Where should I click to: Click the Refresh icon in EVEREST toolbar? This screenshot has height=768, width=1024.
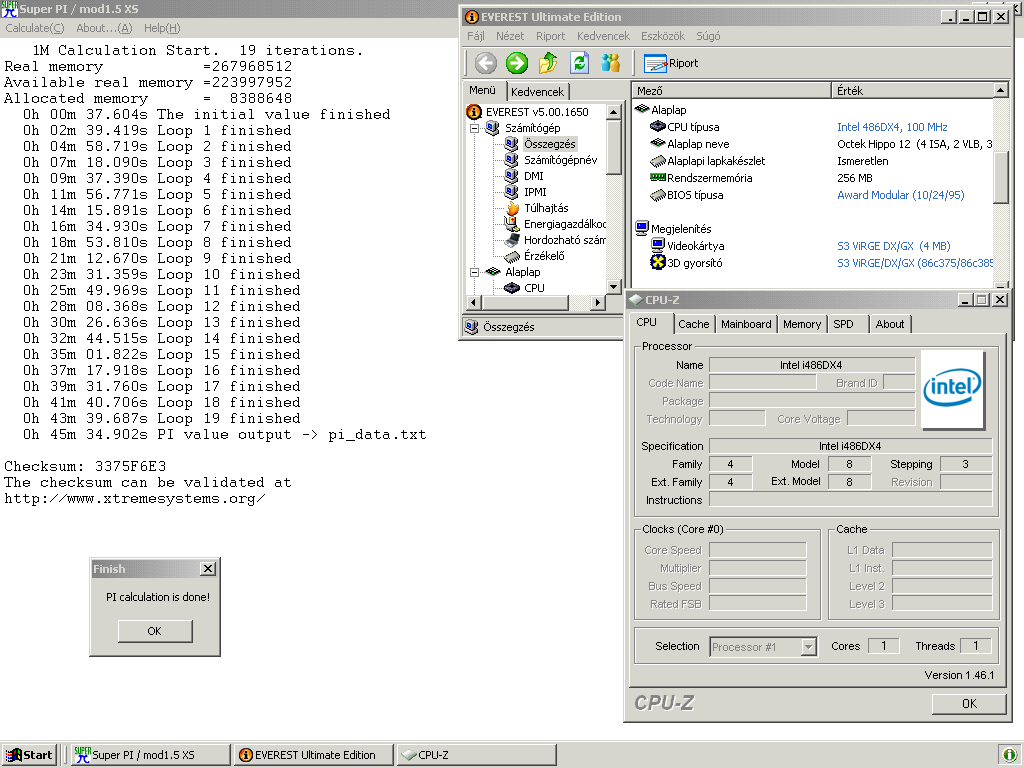pos(579,63)
